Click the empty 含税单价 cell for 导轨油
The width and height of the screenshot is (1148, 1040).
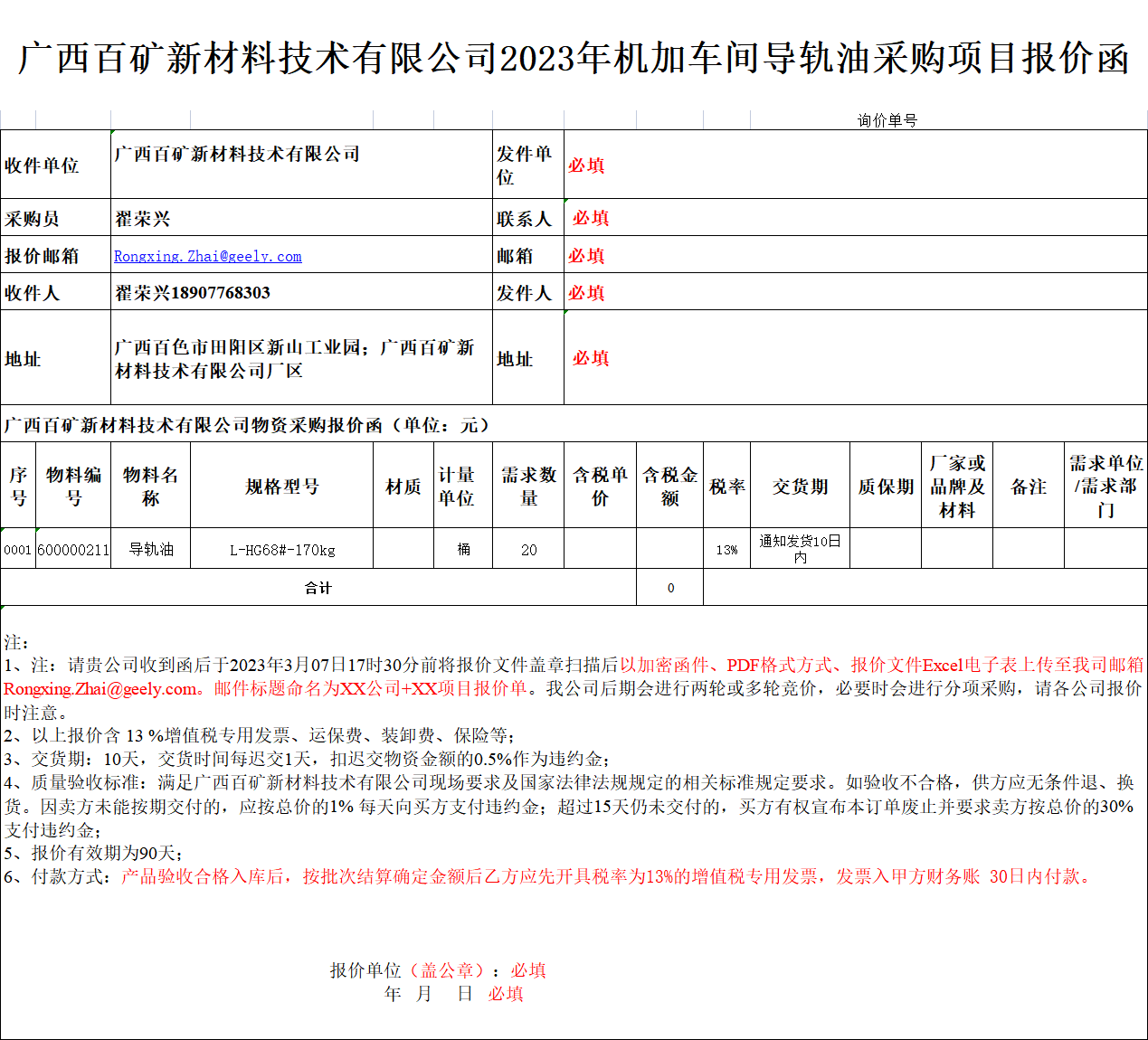pyautogui.click(x=601, y=549)
